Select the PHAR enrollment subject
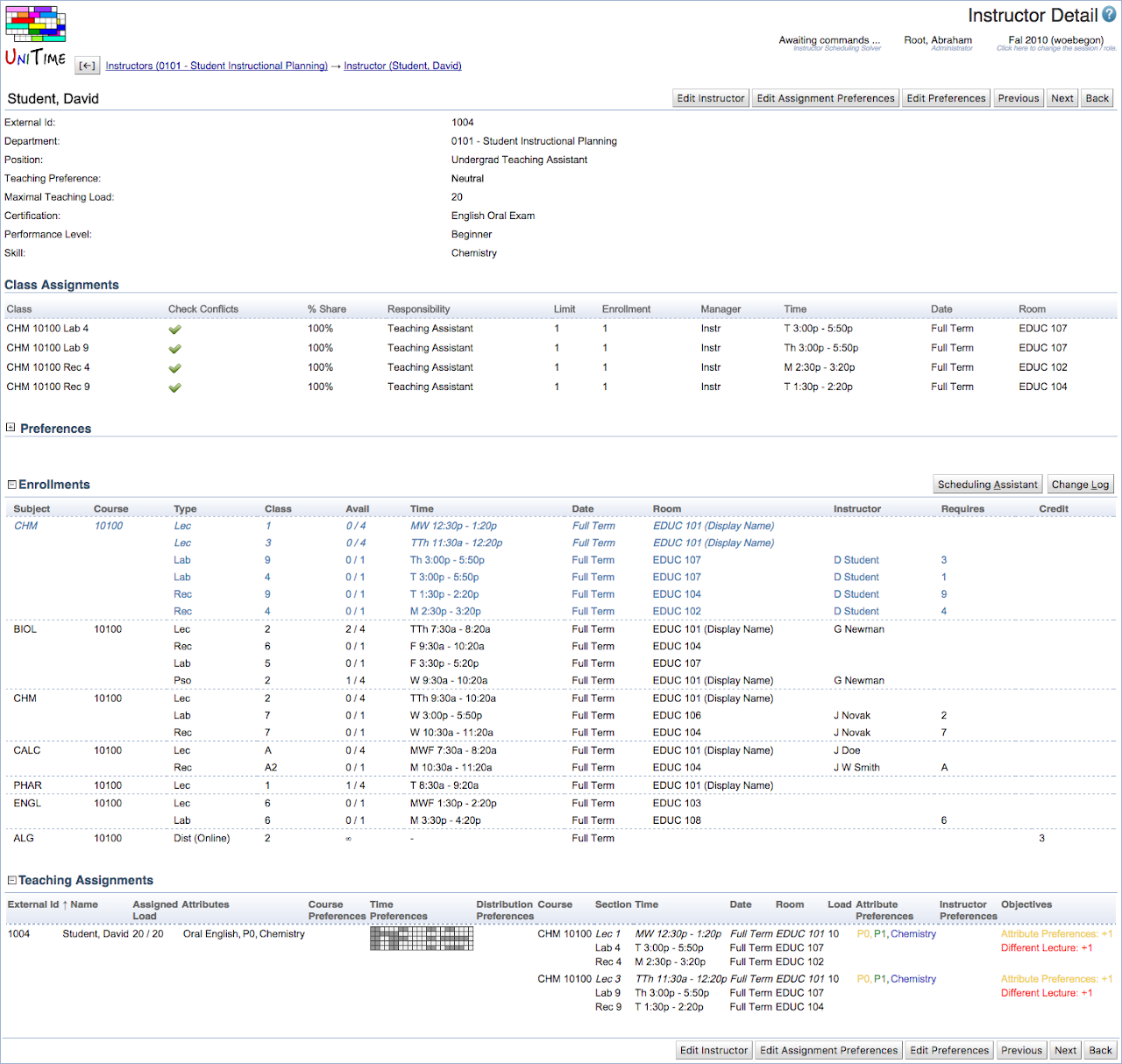The width and height of the screenshot is (1122, 1064). coord(28,786)
